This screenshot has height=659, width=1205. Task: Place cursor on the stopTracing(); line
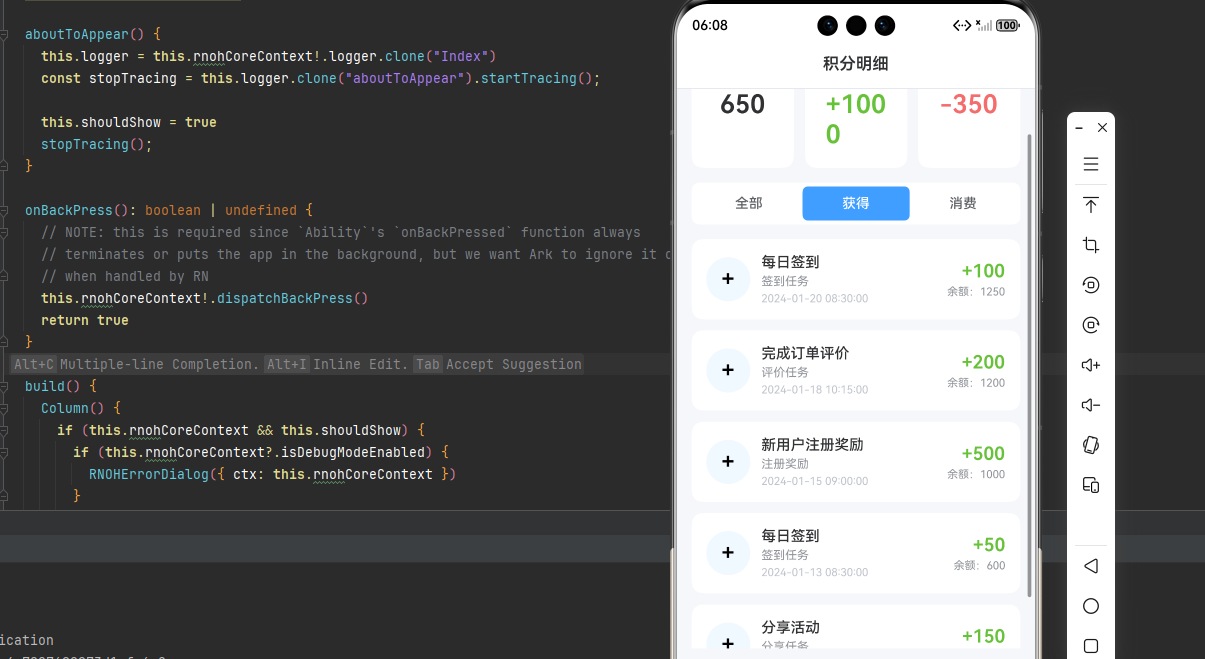[x=97, y=144]
